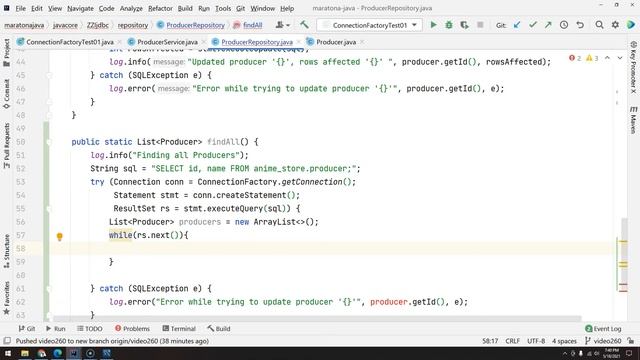Viewport: 640px width, 360px height.
Task: Open File Explorer from taskbar
Action: (x=25, y=353)
